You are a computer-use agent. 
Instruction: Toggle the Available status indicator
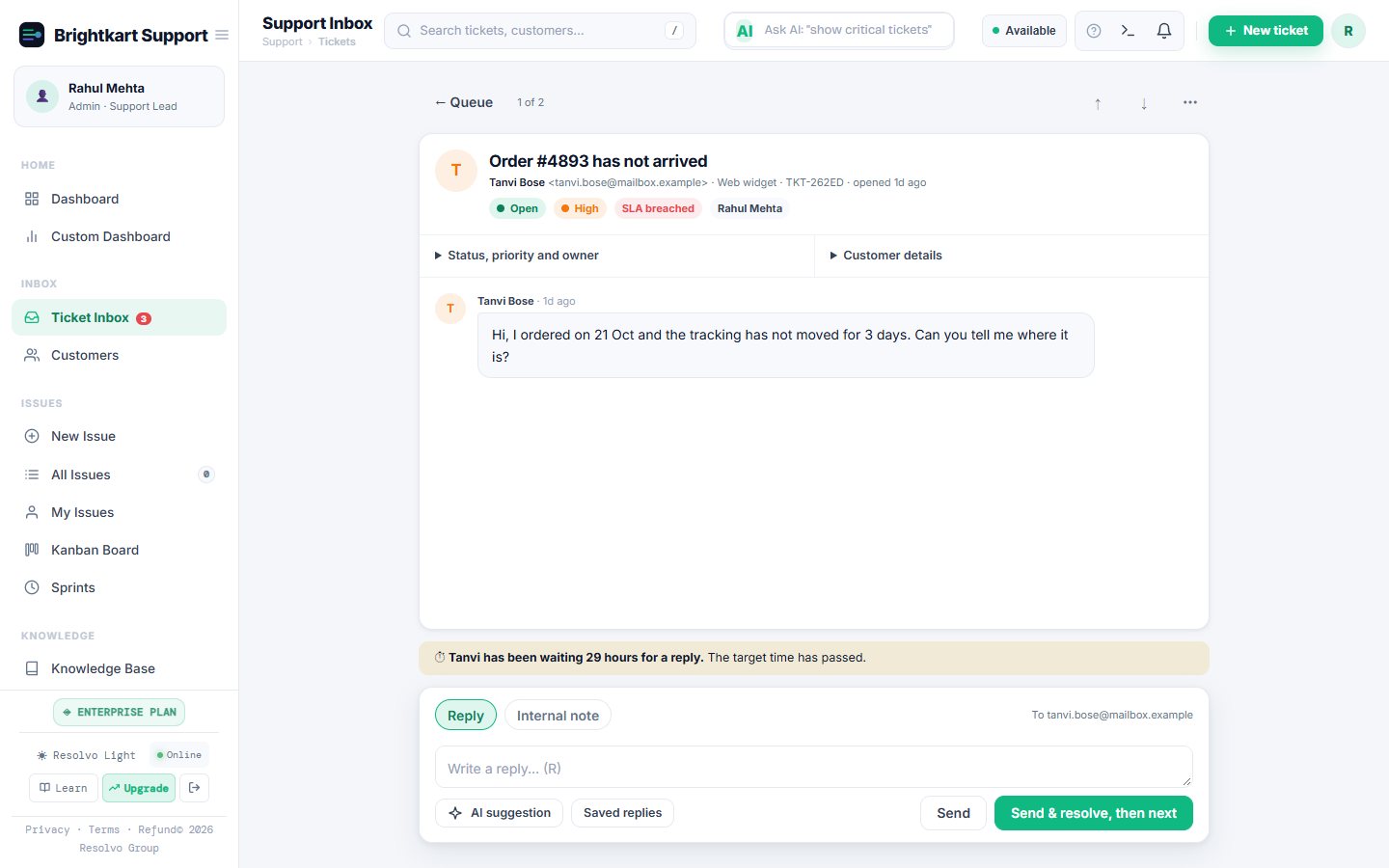tap(1024, 31)
